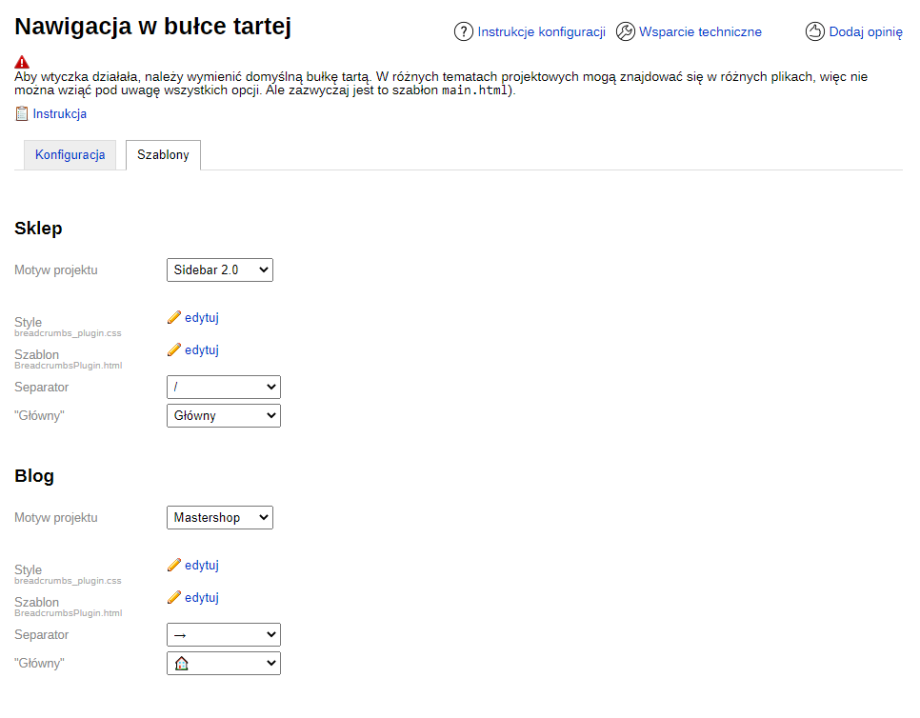This screenshot has width=920, height=718.
Task: Select the Szablony tab
Action: tap(163, 155)
